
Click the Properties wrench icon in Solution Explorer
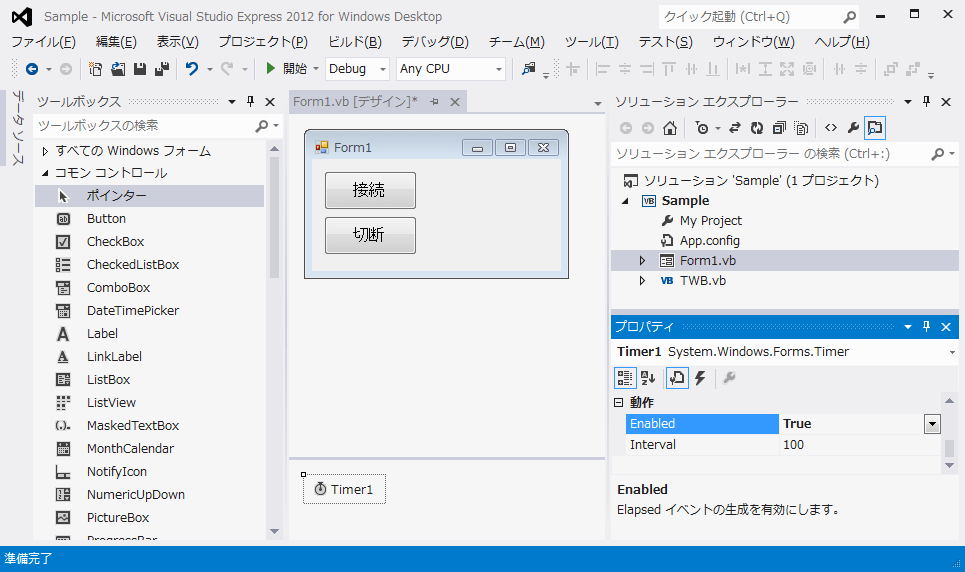853,128
